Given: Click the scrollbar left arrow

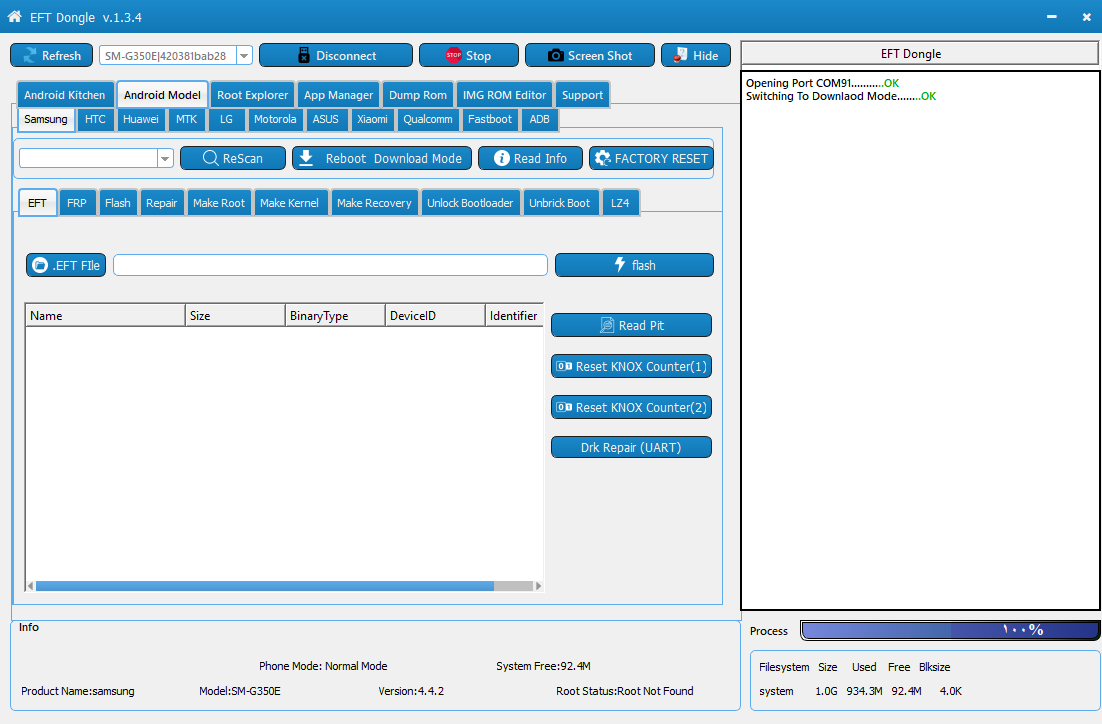Looking at the screenshot, I should [30, 586].
